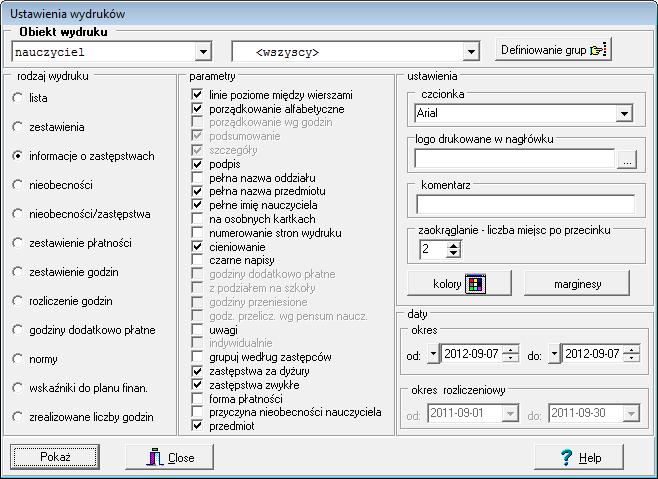658x479 pixels.
Task: Decrement the okres 'od' date
Action: click(x=510, y=358)
